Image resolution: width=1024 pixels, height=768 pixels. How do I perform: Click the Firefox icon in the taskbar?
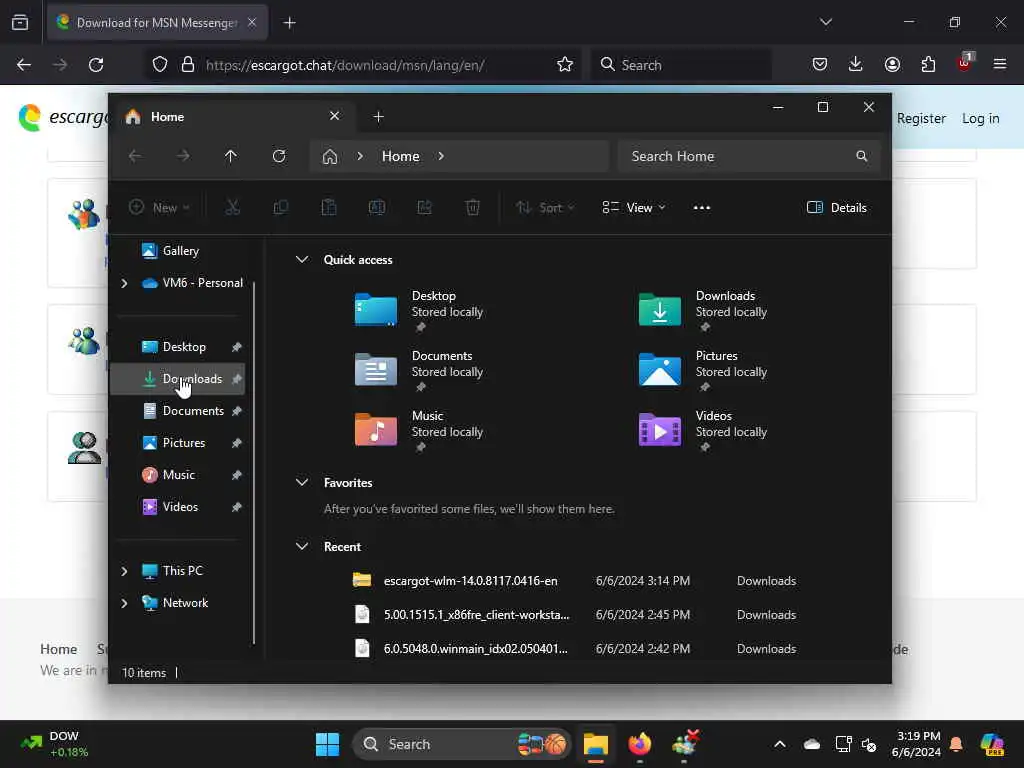639,744
